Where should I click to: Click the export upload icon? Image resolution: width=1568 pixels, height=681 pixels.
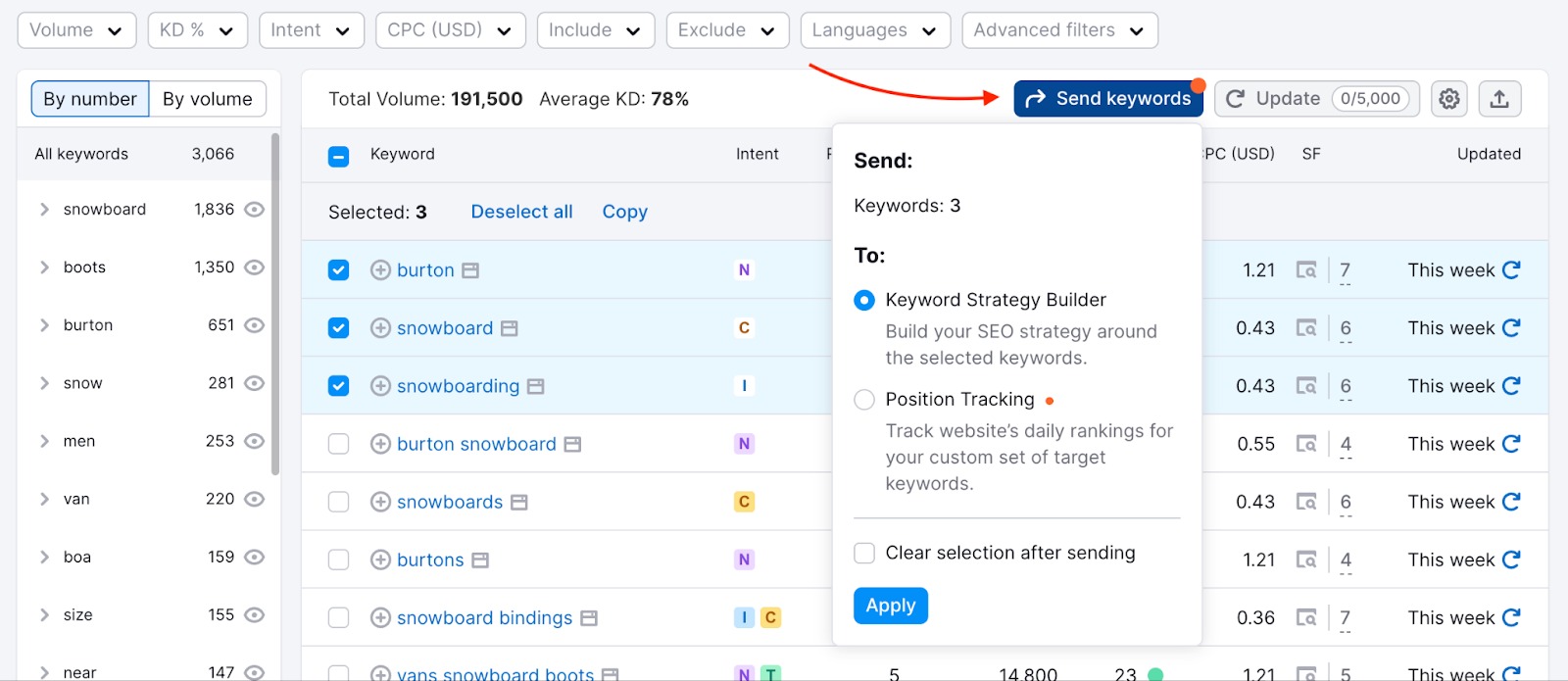(x=1498, y=99)
